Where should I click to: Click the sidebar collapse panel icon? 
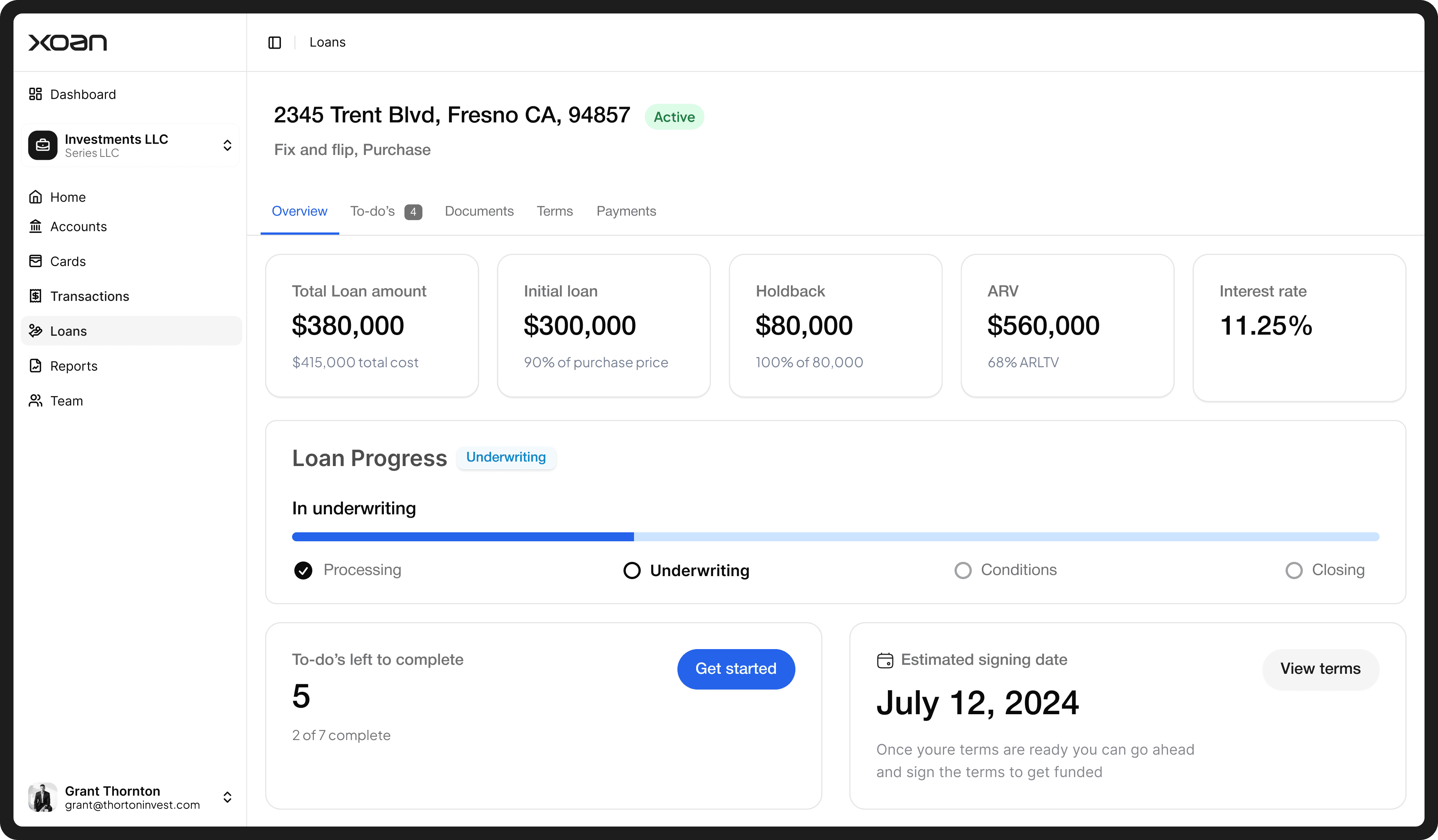(274, 43)
